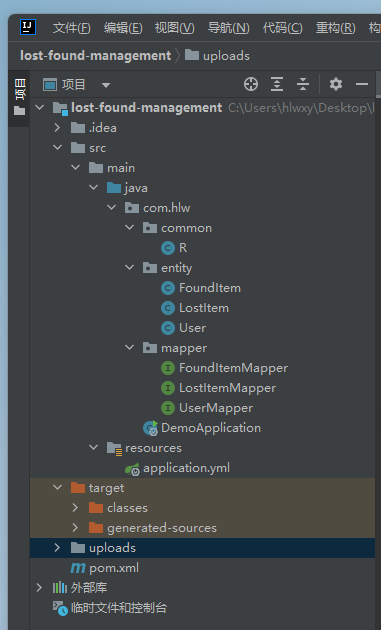Image resolution: width=381 pixels, height=630 pixels.
Task: Collapse the com.hlw package
Action: pyautogui.click(x=111, y=207)
